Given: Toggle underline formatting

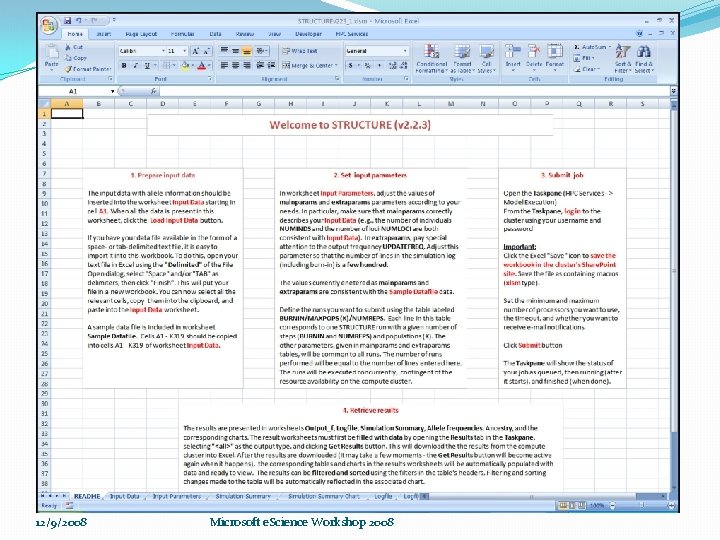Looking at the screenshot, I should (x=147, y=66).
